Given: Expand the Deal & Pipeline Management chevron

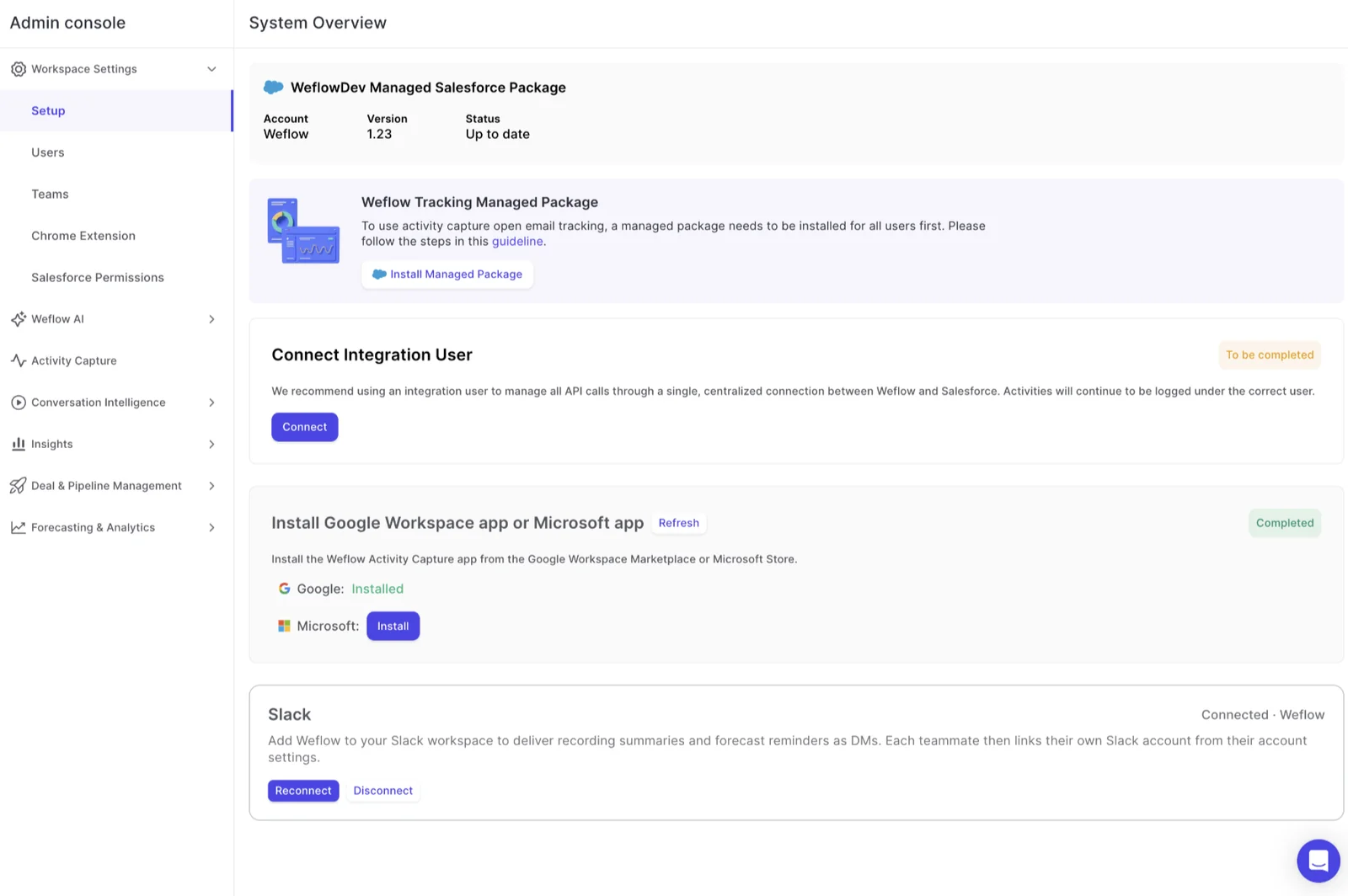Looking at the screenshot, I should pos(211,486).
